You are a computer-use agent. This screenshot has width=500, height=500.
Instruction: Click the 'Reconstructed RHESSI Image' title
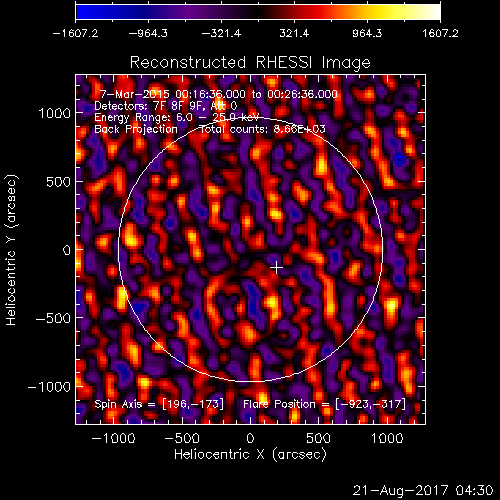point(250,62)
